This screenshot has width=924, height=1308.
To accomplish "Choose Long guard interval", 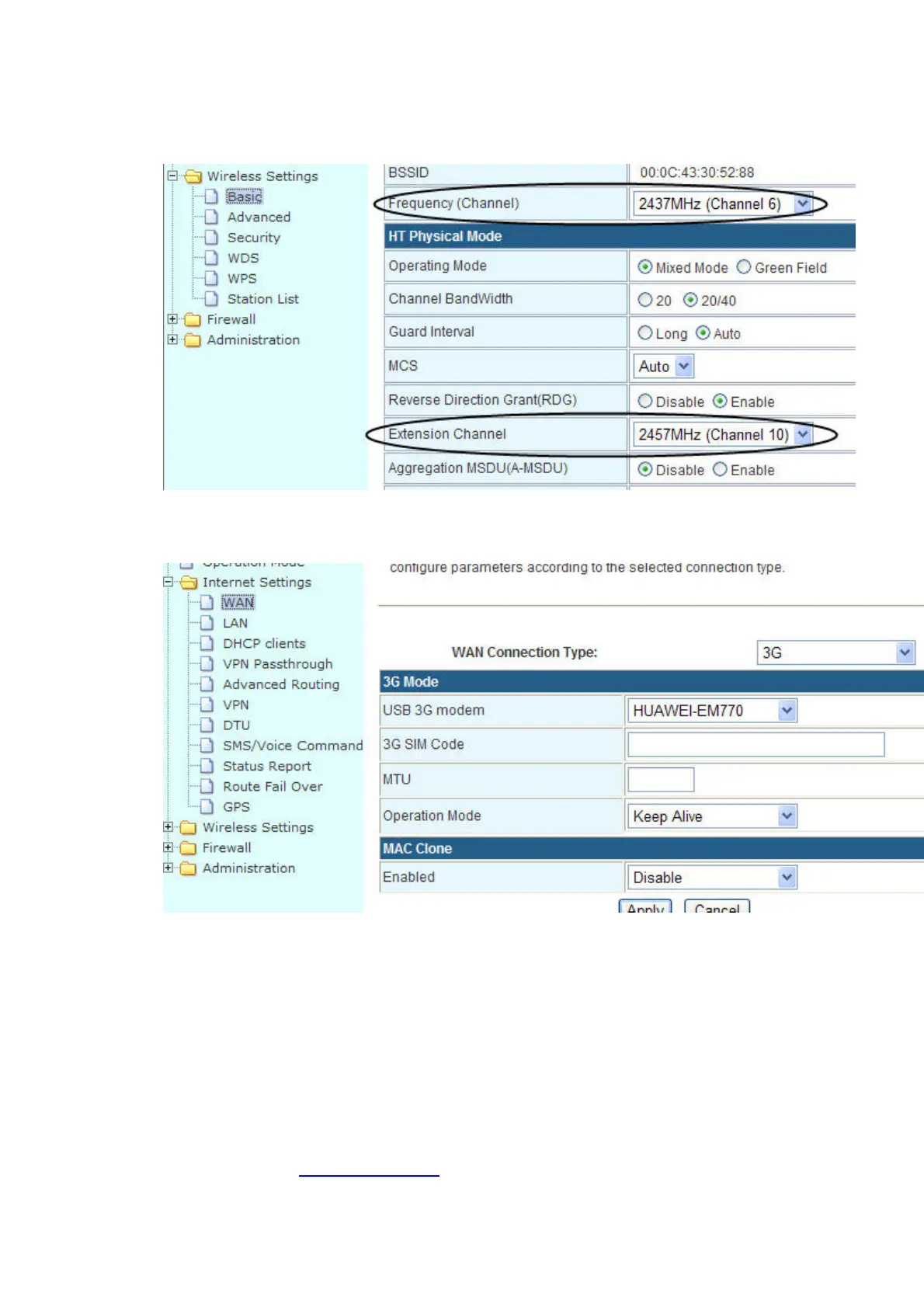I will point(644,333).
